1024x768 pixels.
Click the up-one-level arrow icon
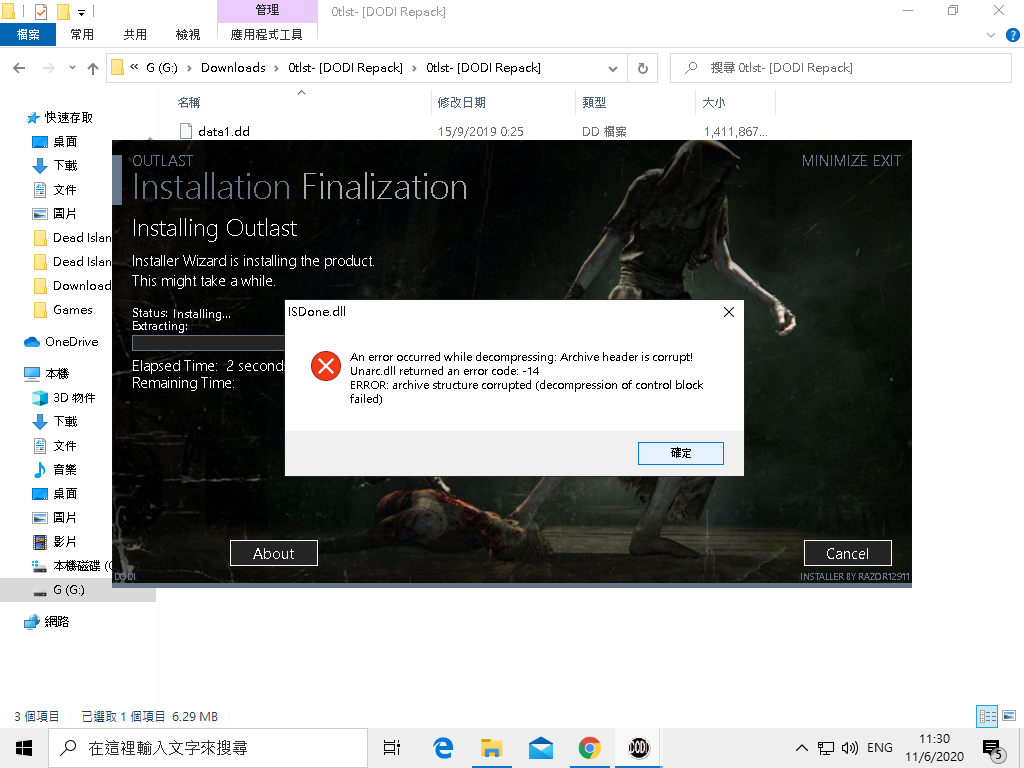pyautogui.click(x=93, y=68)
